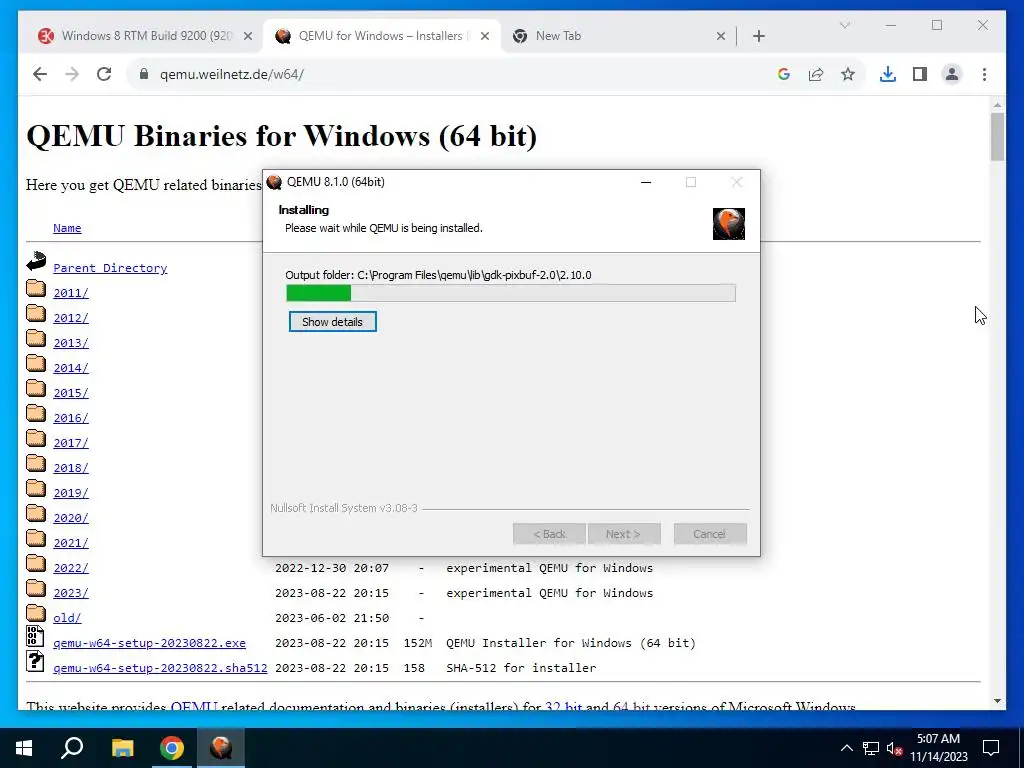
Task: Click the unknown-file icon beside sha512
Action: [x=35, y=662]
